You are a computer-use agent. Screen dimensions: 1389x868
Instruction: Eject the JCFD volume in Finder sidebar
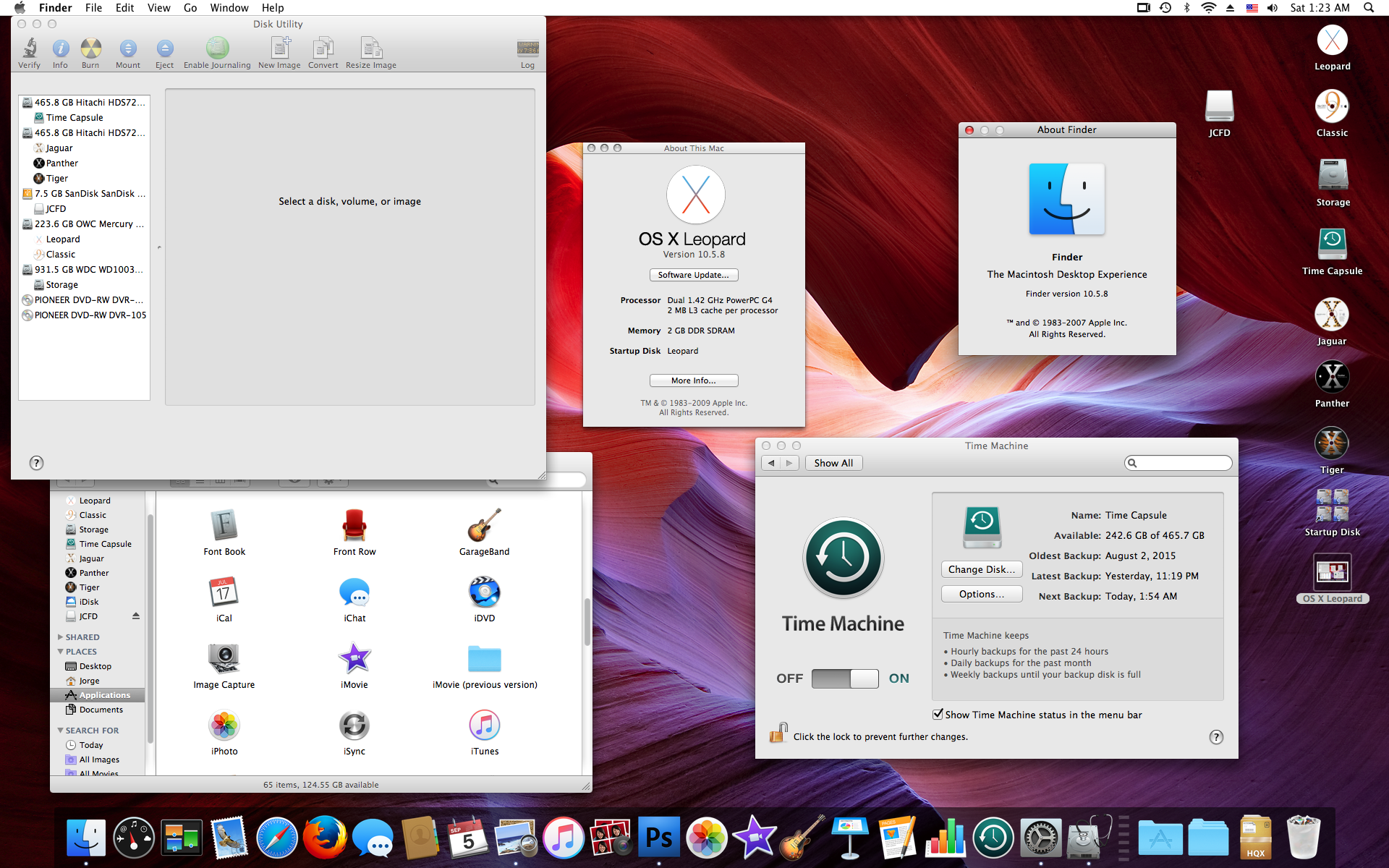click(x=135, y=616)
